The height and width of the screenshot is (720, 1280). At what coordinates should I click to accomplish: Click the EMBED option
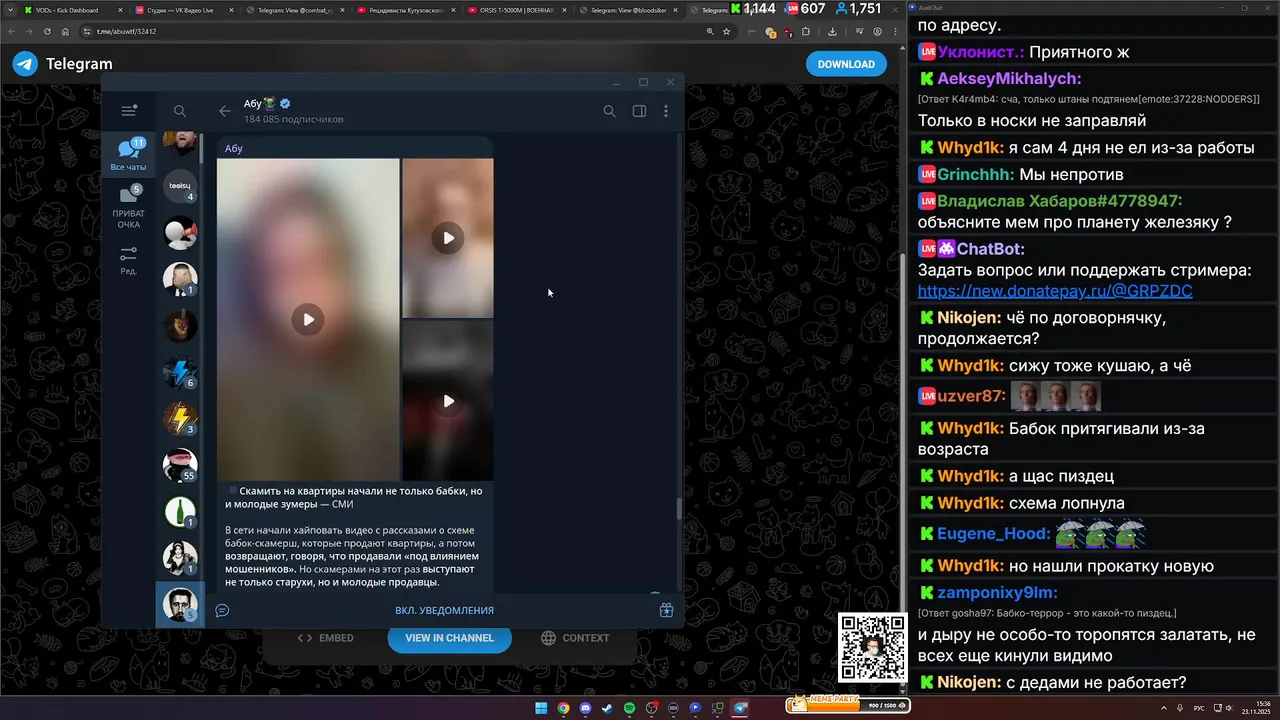coord(326,638)
